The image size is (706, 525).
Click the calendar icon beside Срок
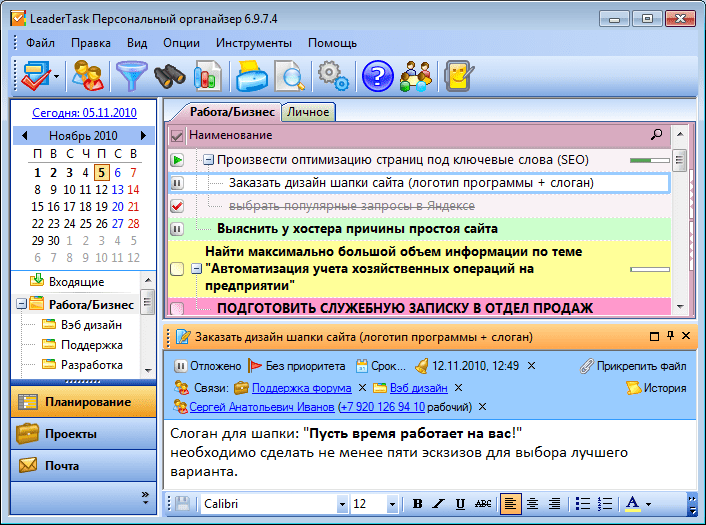coord(362,366)
